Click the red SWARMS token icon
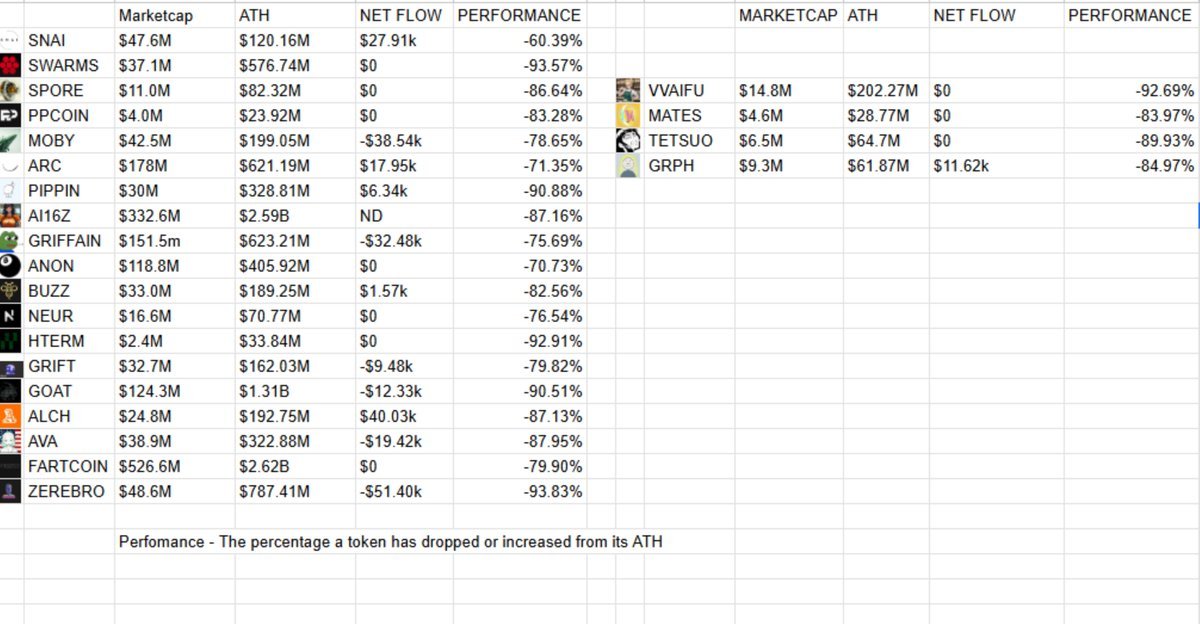The image size is (1200, 624). pos(11,66)
